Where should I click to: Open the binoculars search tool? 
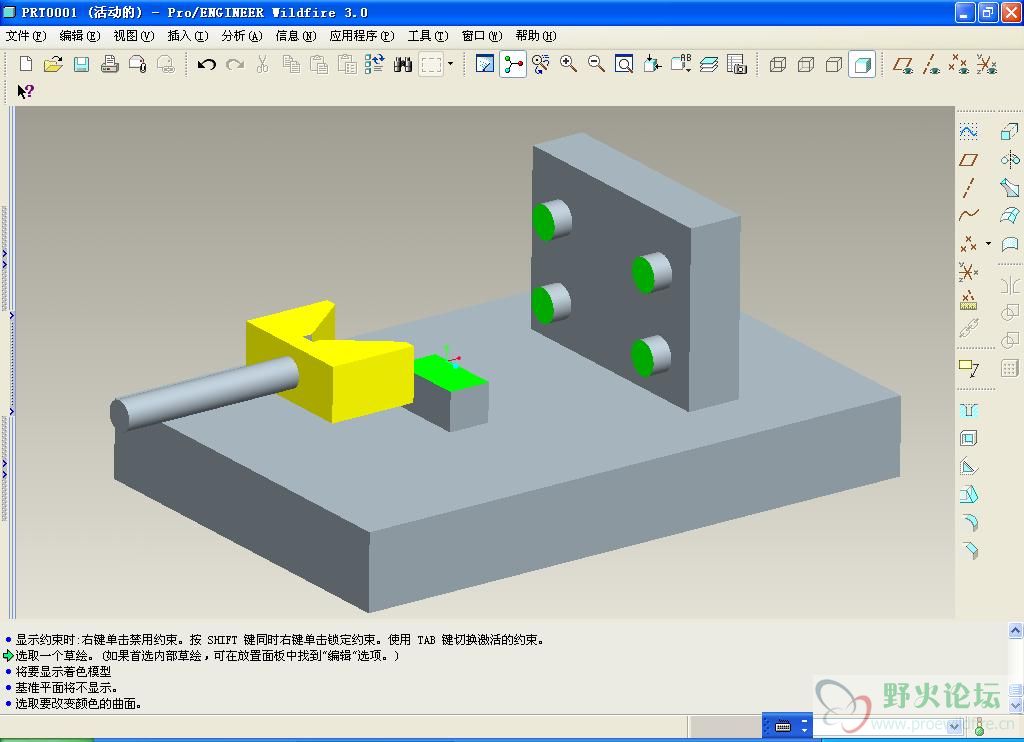[x=403, y=64]
